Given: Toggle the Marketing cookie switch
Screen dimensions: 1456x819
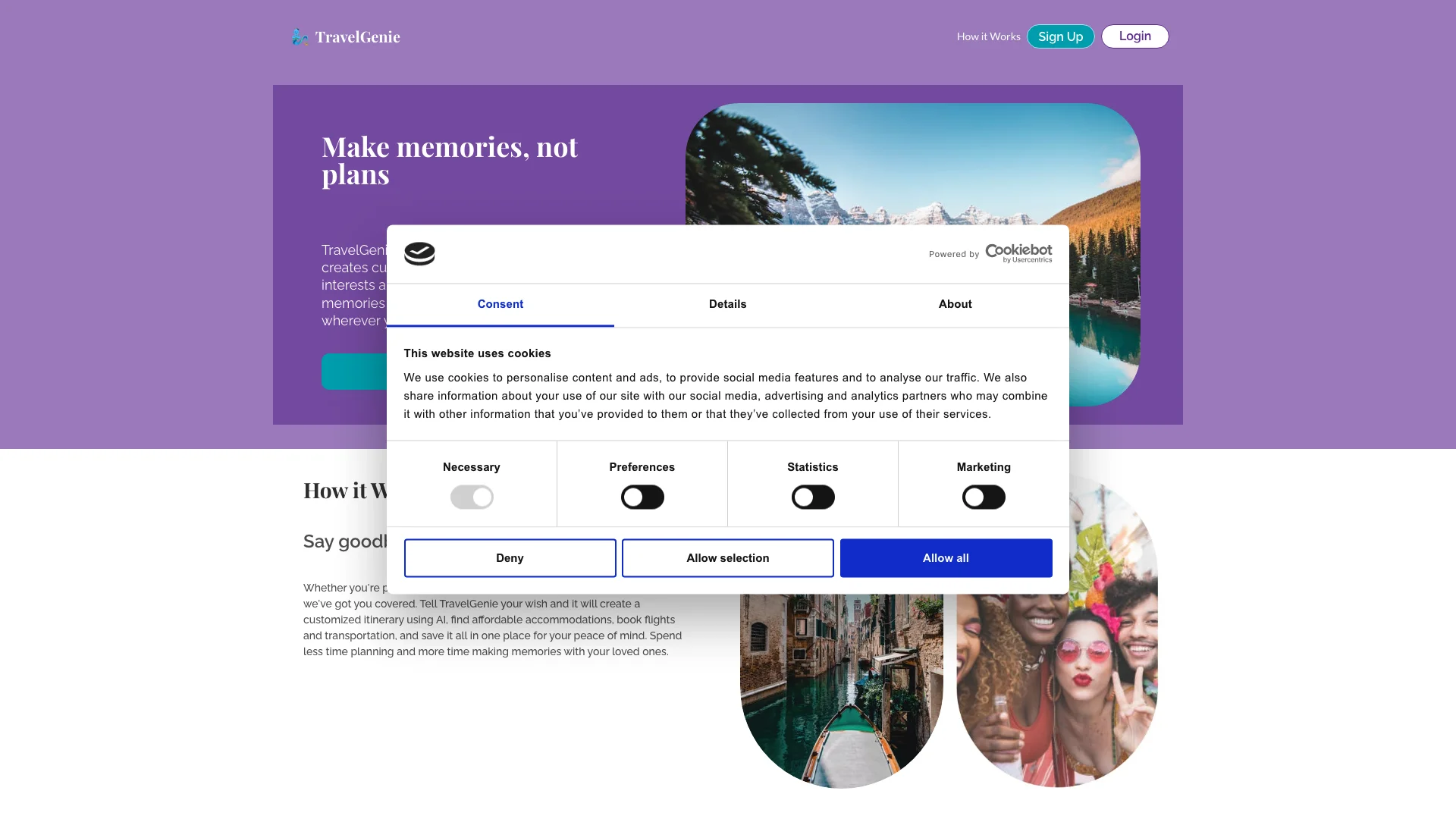Looking at the screenshot, I should 983,496.
